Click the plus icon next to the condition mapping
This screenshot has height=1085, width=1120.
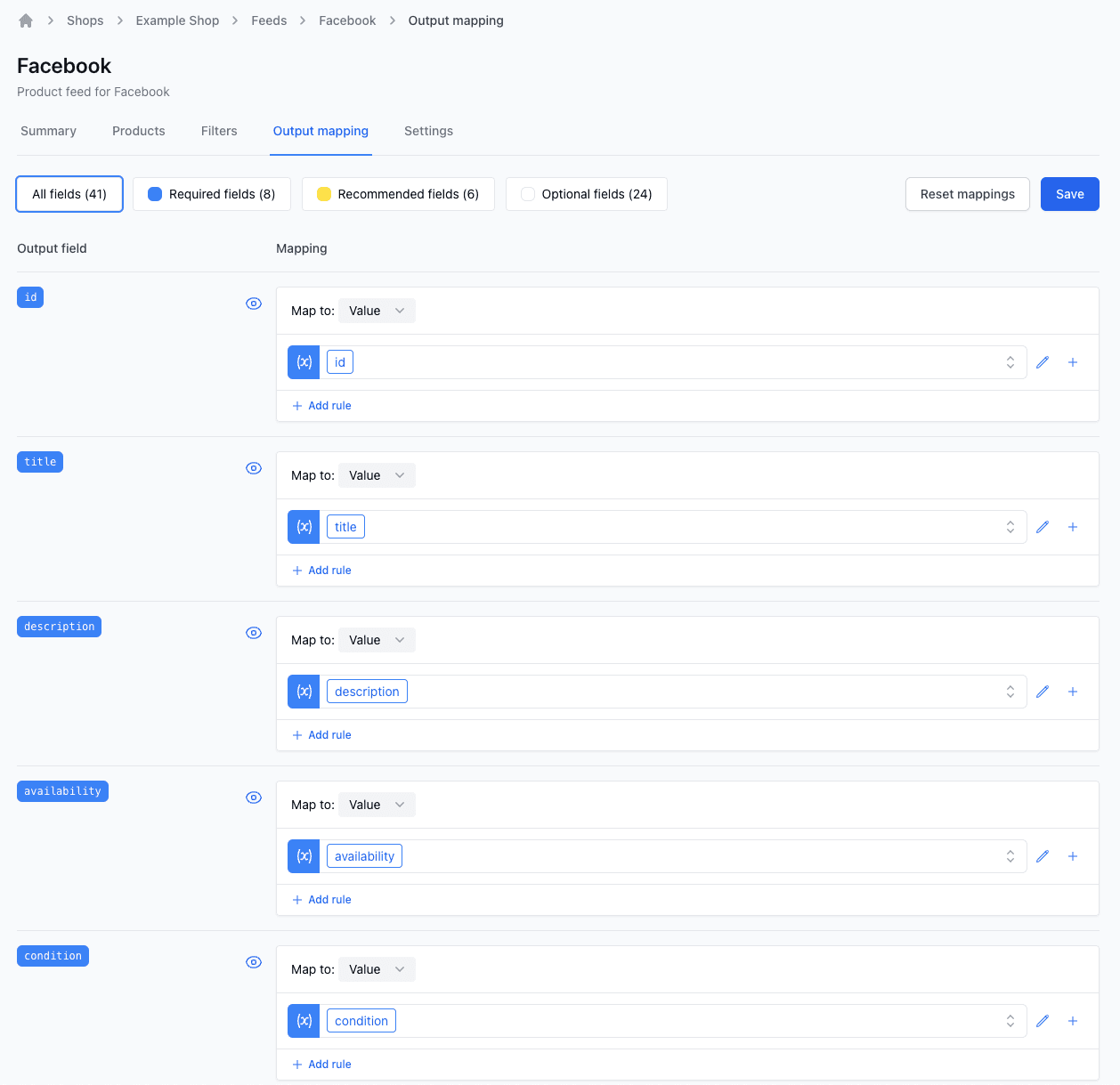pos(1073,1021)
